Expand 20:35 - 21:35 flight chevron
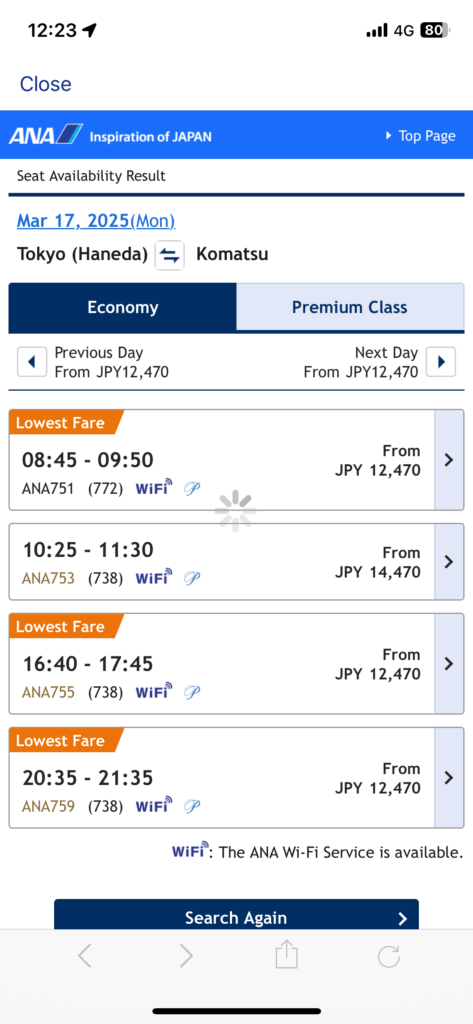The width and height of the screenshot is (473, 1024). click(449, 778)
